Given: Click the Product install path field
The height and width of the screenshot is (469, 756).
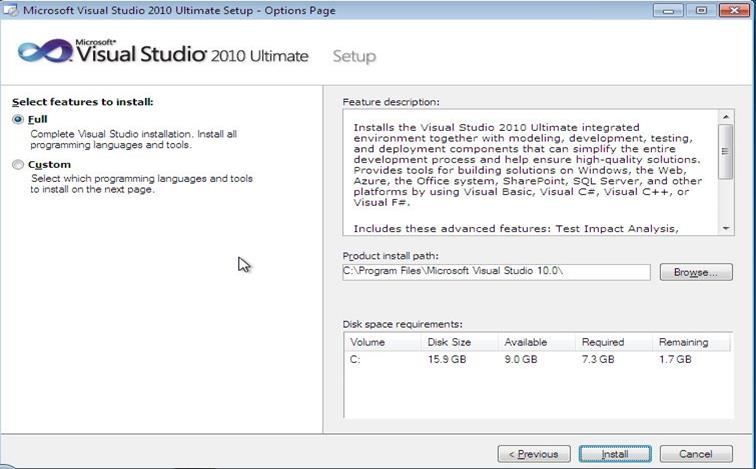Looking at the screenshot, I should [x=496, y=272].
